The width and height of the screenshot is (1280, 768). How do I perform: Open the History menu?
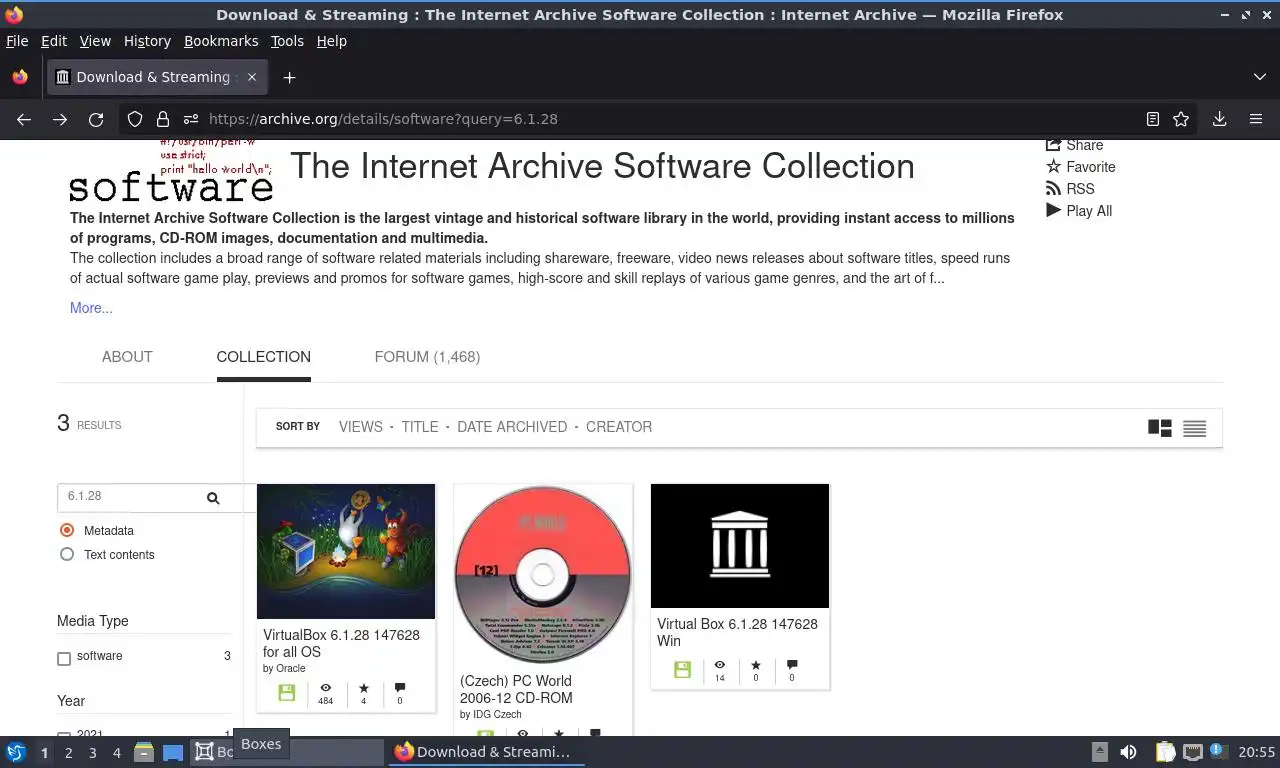[147, 41]
